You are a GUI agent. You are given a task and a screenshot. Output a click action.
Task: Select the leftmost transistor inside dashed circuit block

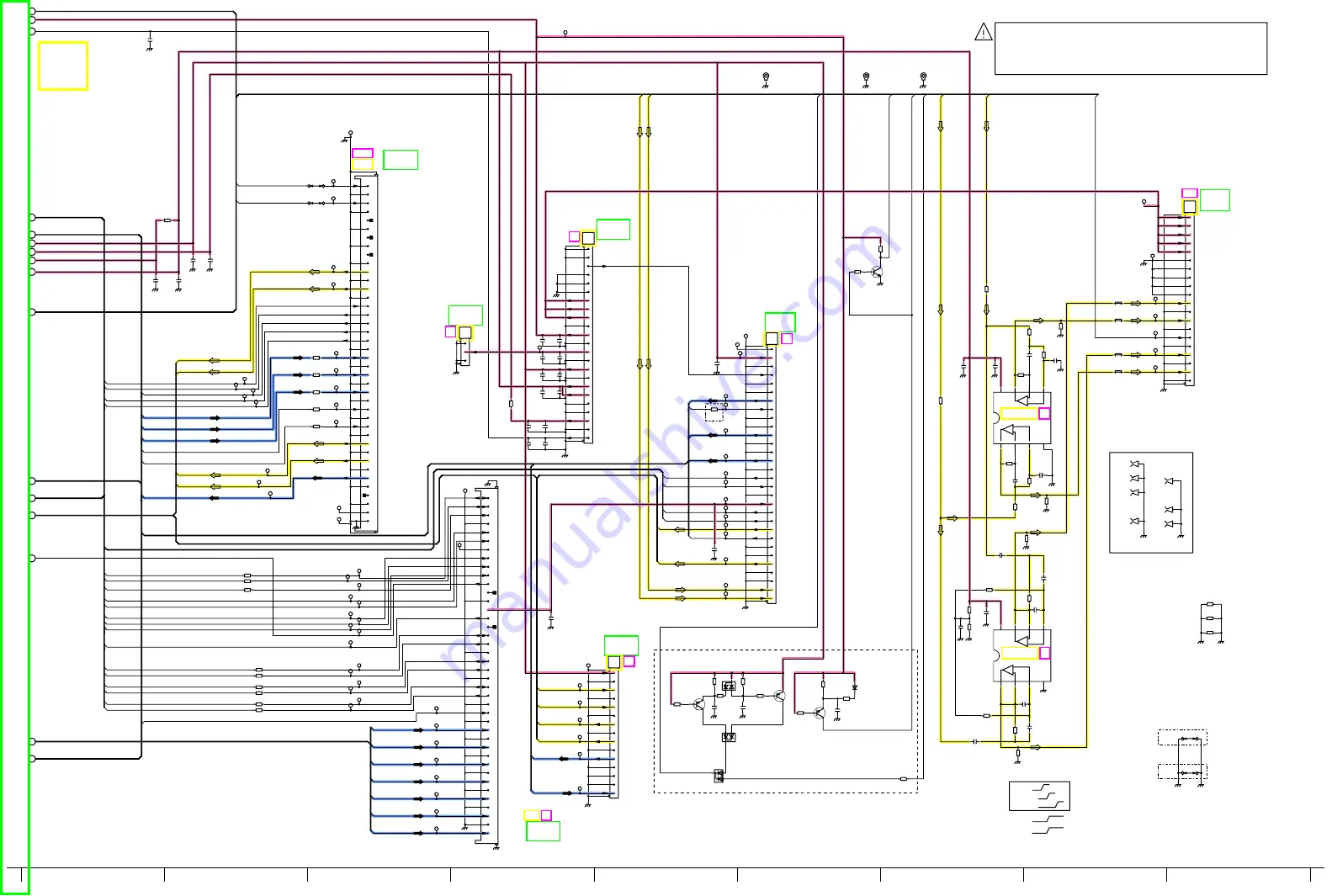(699, 704)
